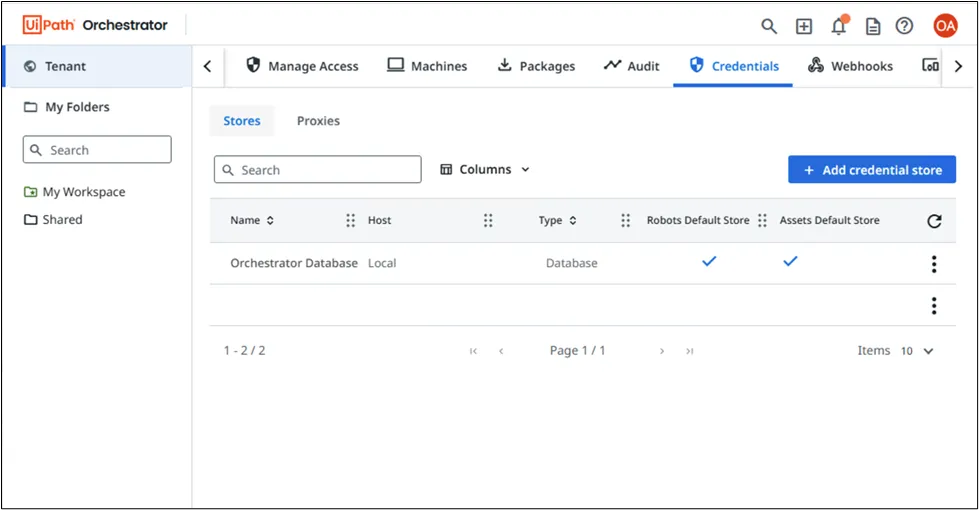The height and width of the screenshot is (510, 979).
Task: Switch to the Proxies sub-tab
Action: (x=318, y=120)
